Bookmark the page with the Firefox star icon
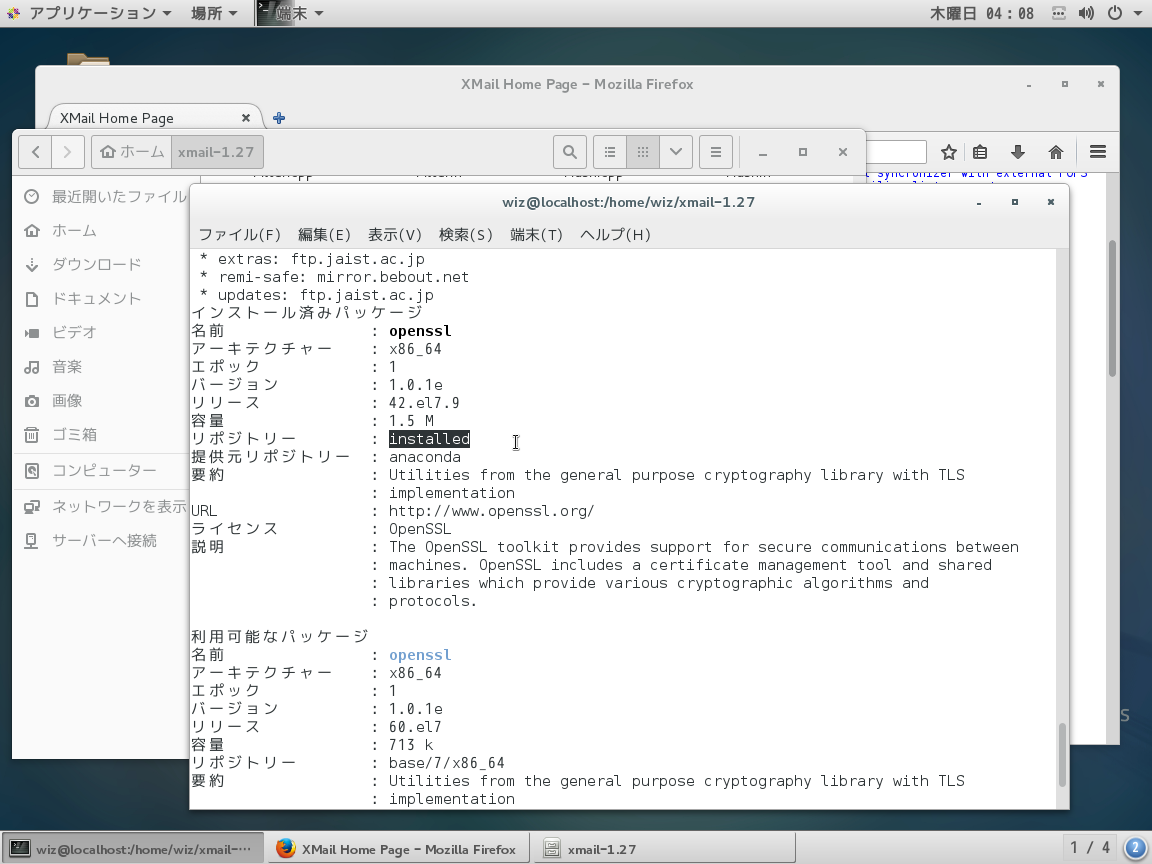This screenshot has height=864, width=1152. [948, 152]
